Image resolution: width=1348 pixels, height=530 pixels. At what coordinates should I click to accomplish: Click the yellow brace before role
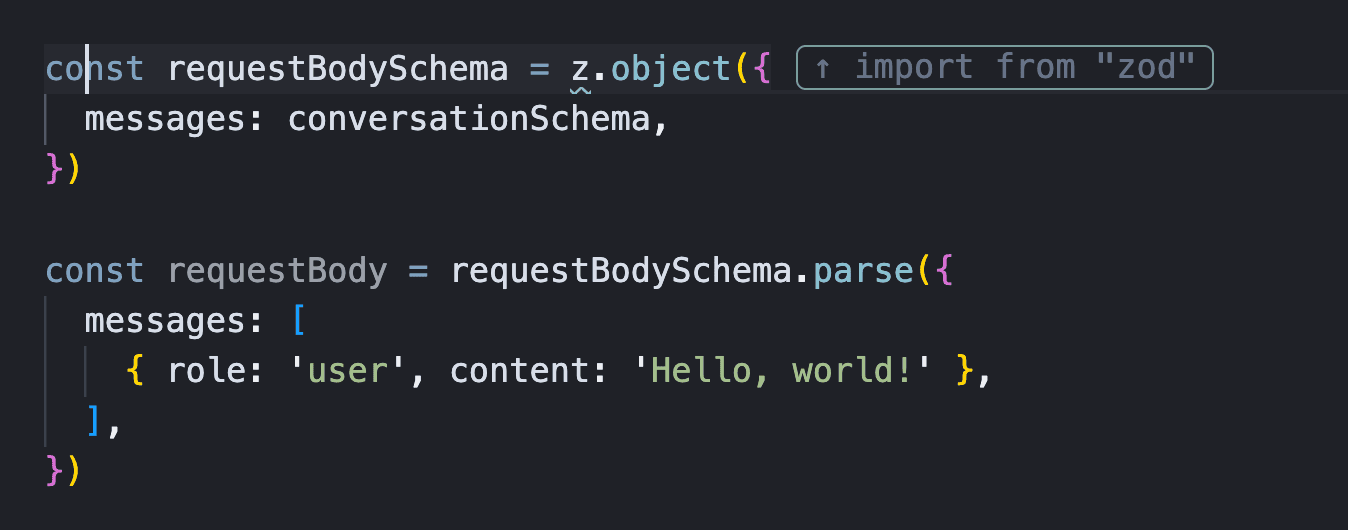click(x=136, y=371)
